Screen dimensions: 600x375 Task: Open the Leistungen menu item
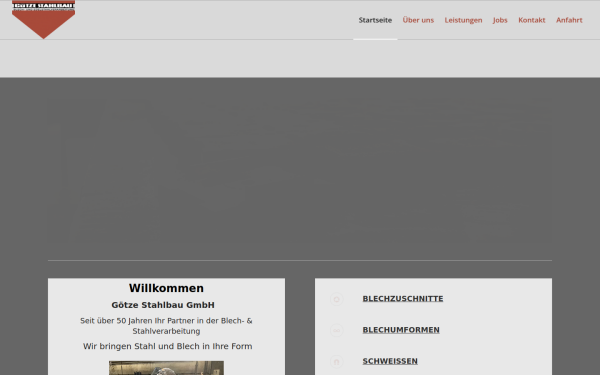[463, 20]
